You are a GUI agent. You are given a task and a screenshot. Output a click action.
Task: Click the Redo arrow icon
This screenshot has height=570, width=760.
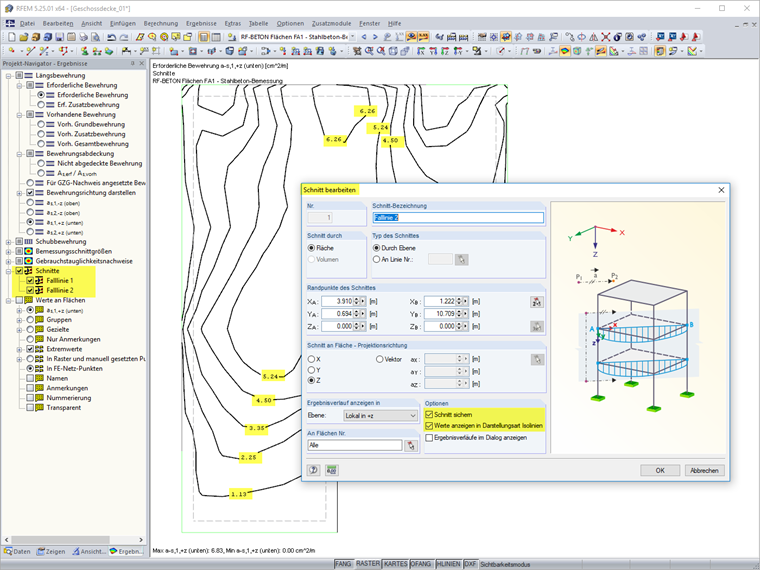(x=124, y=37)
